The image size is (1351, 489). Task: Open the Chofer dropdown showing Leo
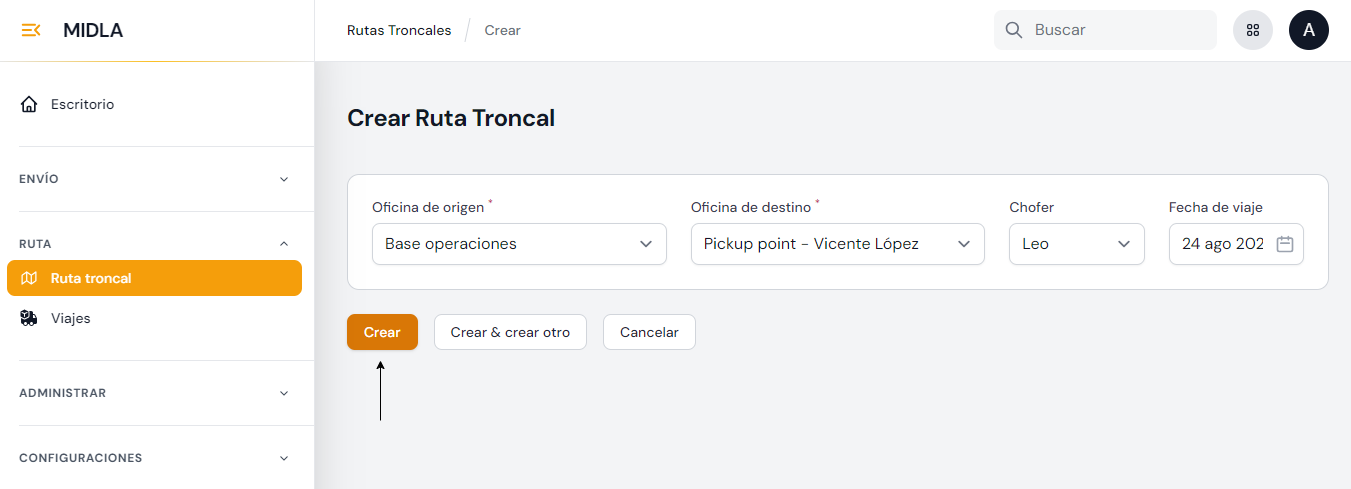click(1076, 244)
